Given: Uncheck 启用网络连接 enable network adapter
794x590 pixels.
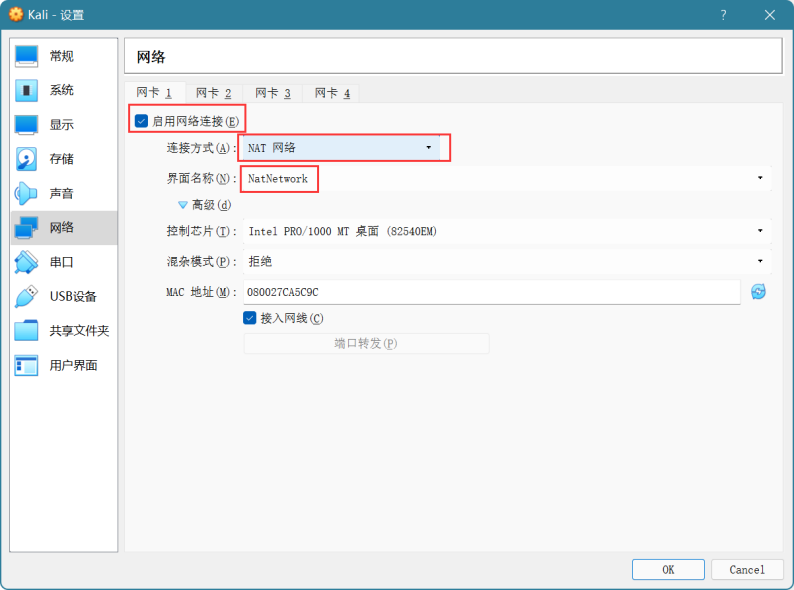Looking at the screenshot, I should 141,121.
